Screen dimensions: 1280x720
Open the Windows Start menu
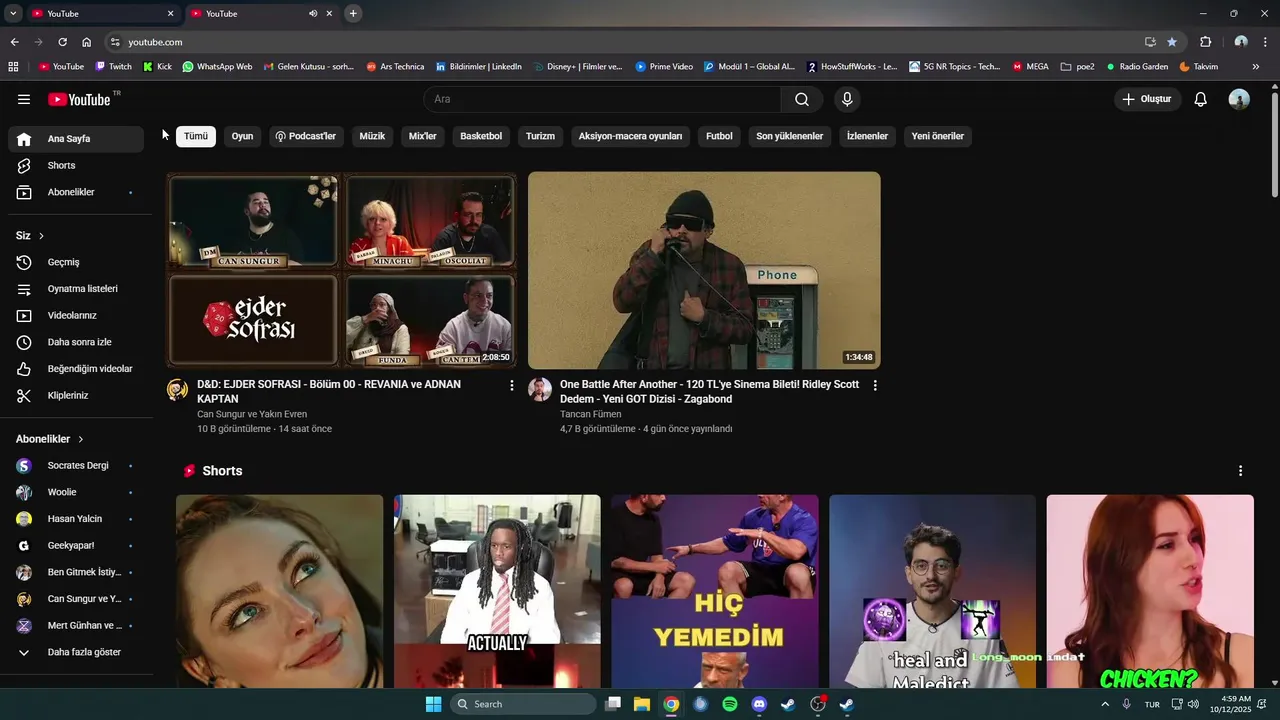click(433, 704)
